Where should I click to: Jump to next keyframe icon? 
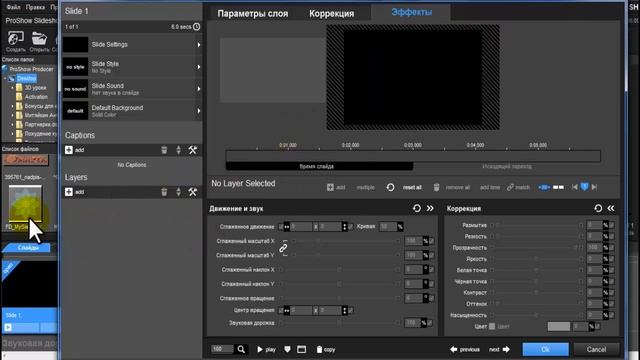[x=594, y=187]
